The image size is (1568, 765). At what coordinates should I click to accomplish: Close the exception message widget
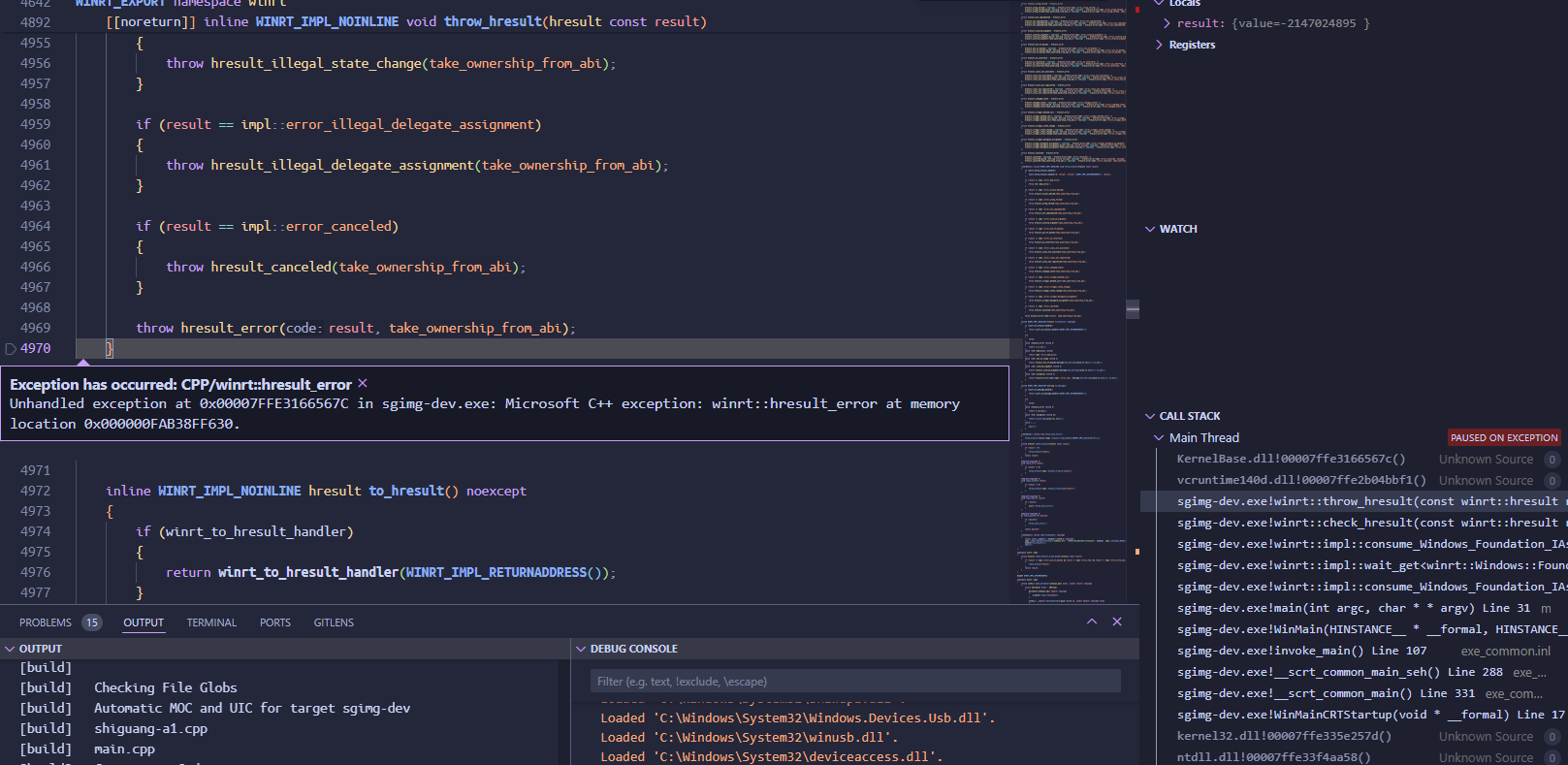click(x=363, y=384)
